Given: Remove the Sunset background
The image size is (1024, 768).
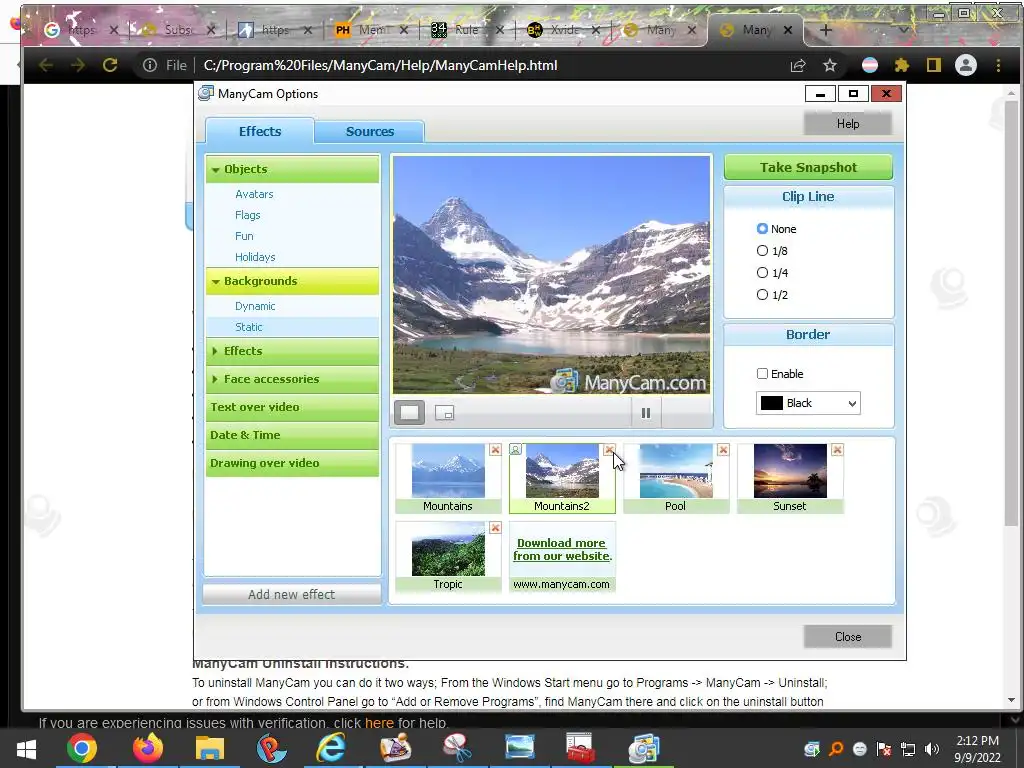Looking at the screenshot, I should click(837, 450).
